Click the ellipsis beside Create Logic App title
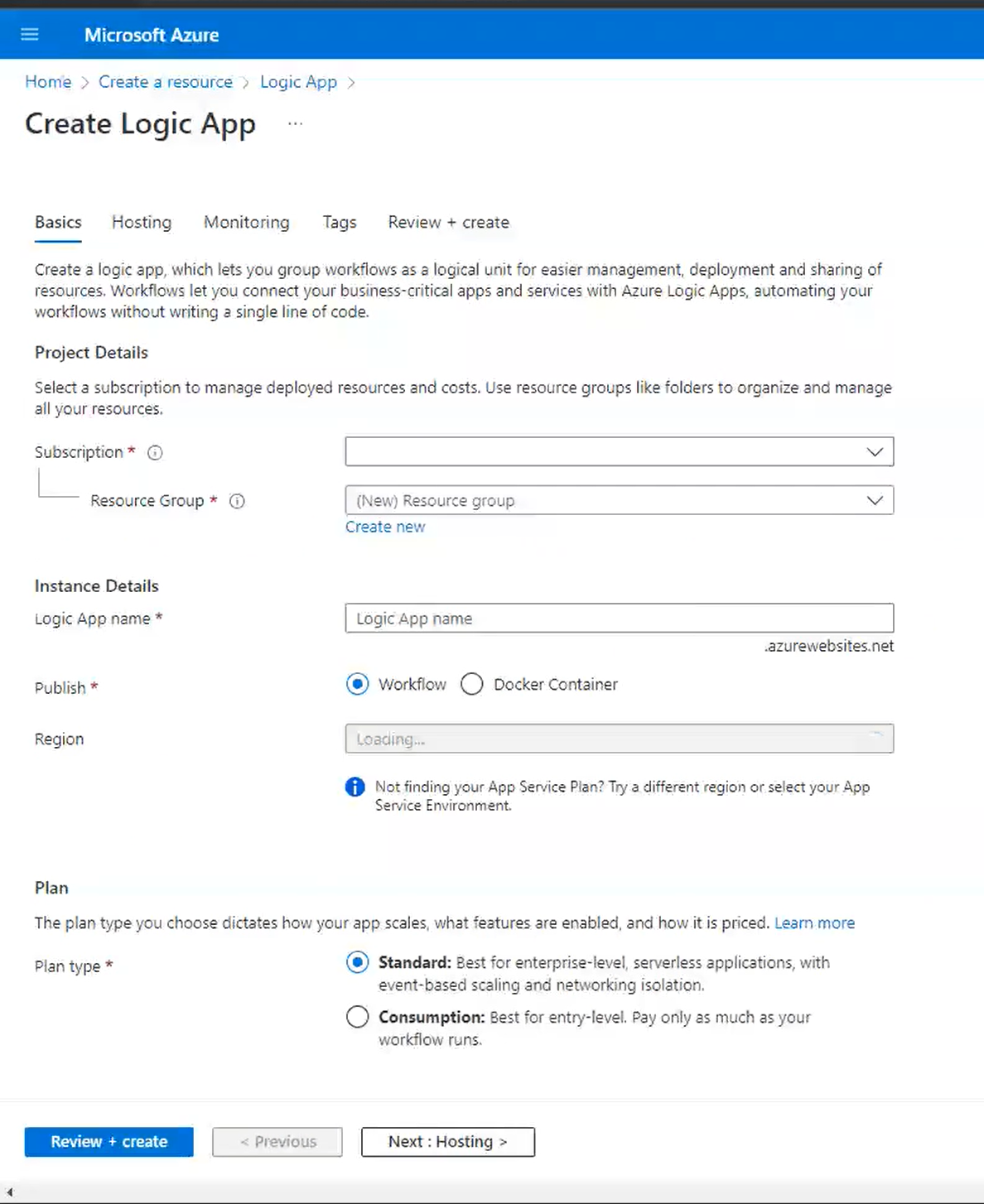This screenshot has width=984, height=1204. (295, 123)
